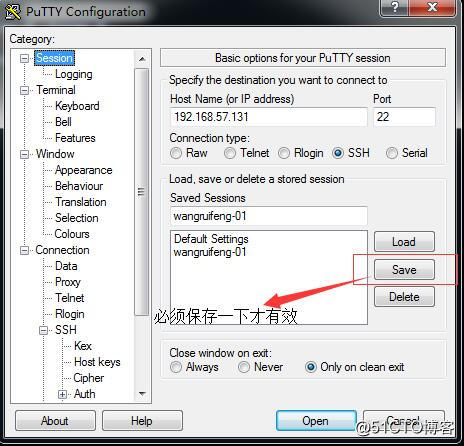The height and width of the screenshot is (446, 464).
Task: Select the Window category
Action: tap(55, 154)
